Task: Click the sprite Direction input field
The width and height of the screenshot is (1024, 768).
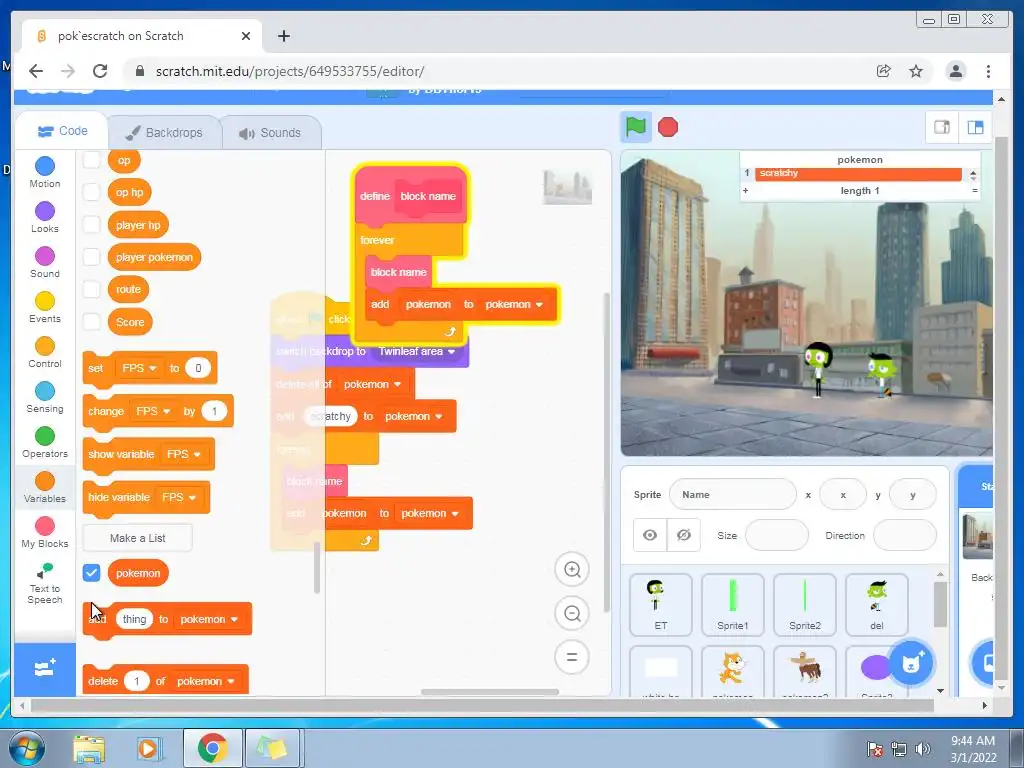Action: (904, 536)
